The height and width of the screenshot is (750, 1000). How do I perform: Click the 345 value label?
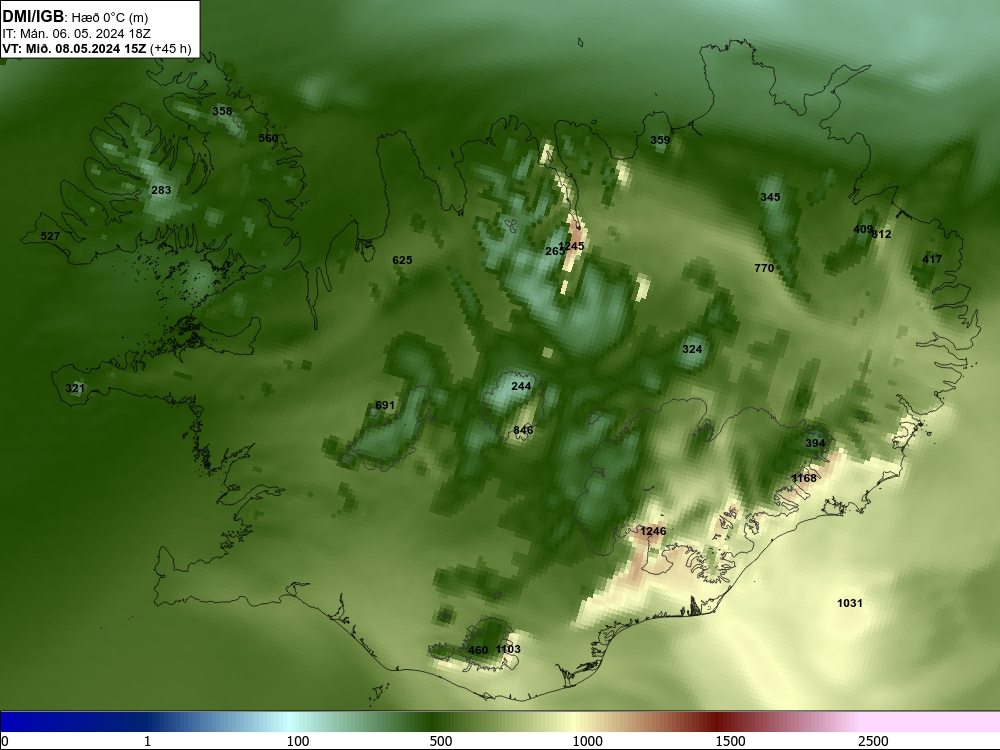coord(770,197)
